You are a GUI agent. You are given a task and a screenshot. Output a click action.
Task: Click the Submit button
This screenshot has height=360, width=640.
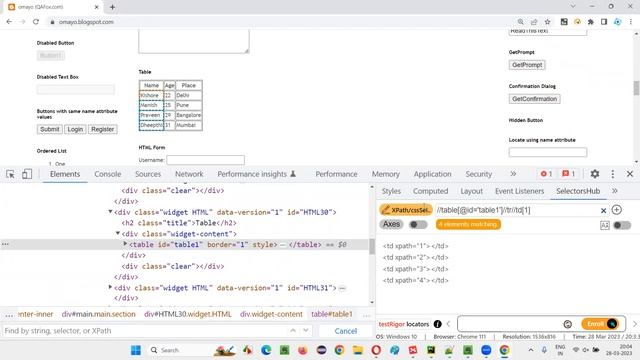49,129
